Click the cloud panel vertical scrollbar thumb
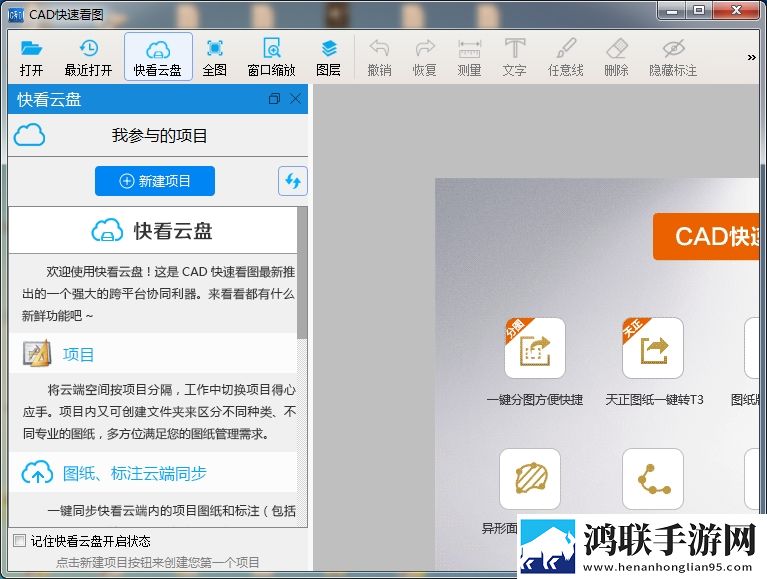Screen dimensions: 767x579 coord(302,272)
